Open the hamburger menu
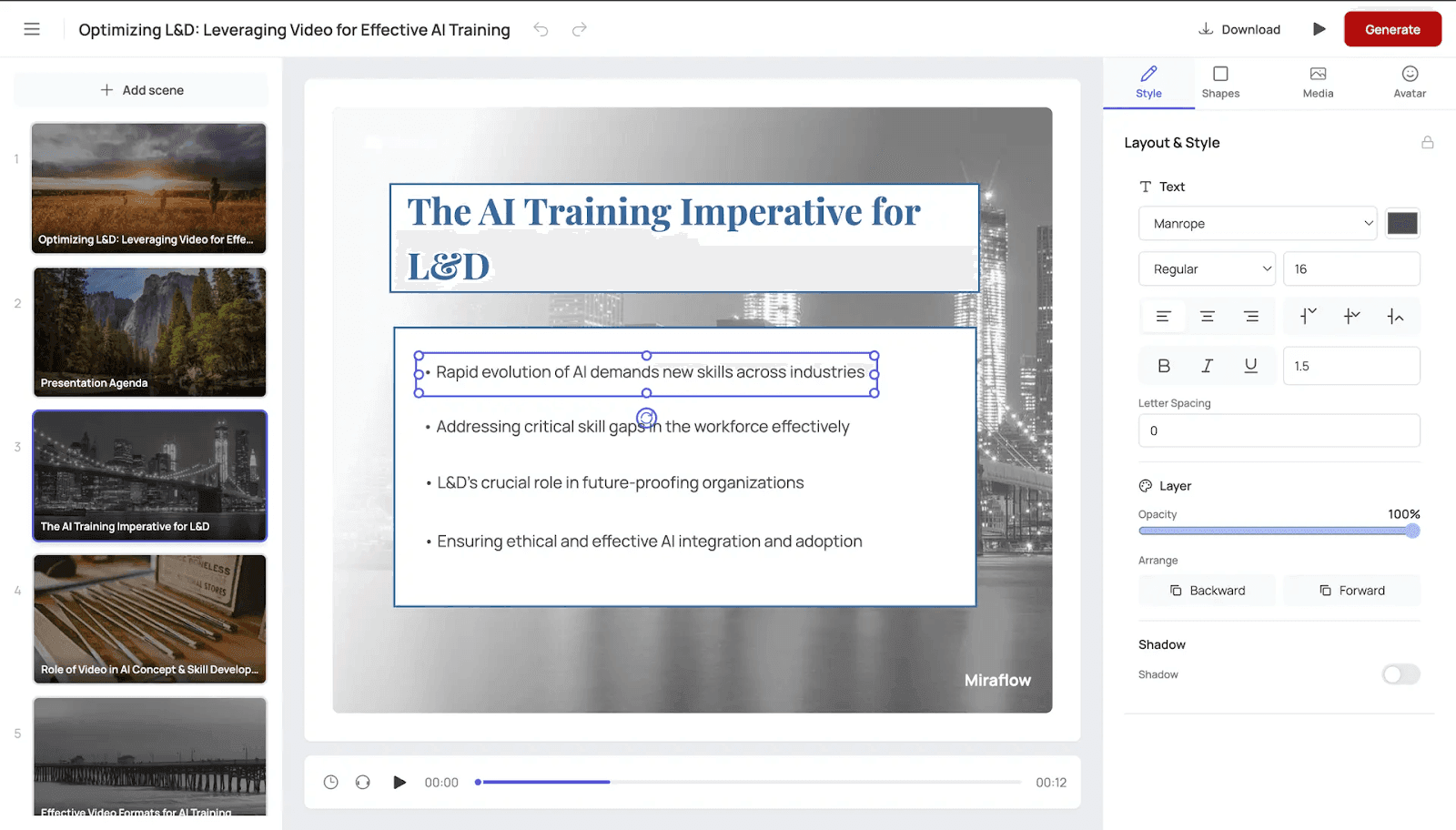Image resolution: width=1456 pixels, height=830 pixels. click(x=32, y=28)
